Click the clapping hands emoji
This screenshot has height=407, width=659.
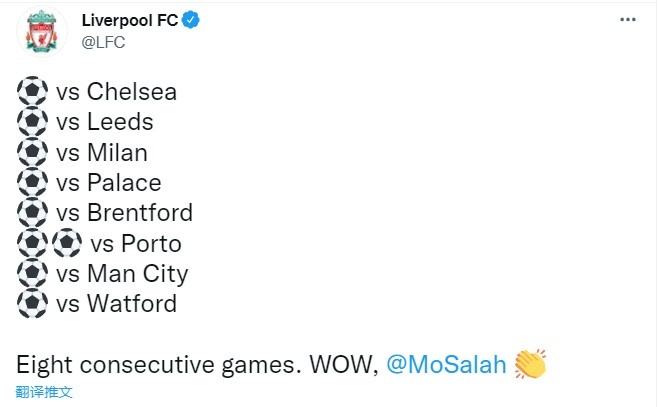530,364
